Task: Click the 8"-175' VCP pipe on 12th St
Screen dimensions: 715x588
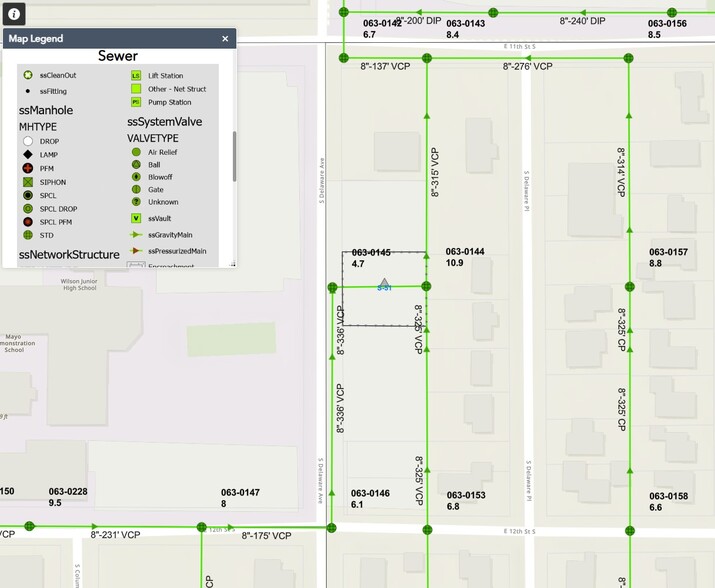Action: [266, 536]
